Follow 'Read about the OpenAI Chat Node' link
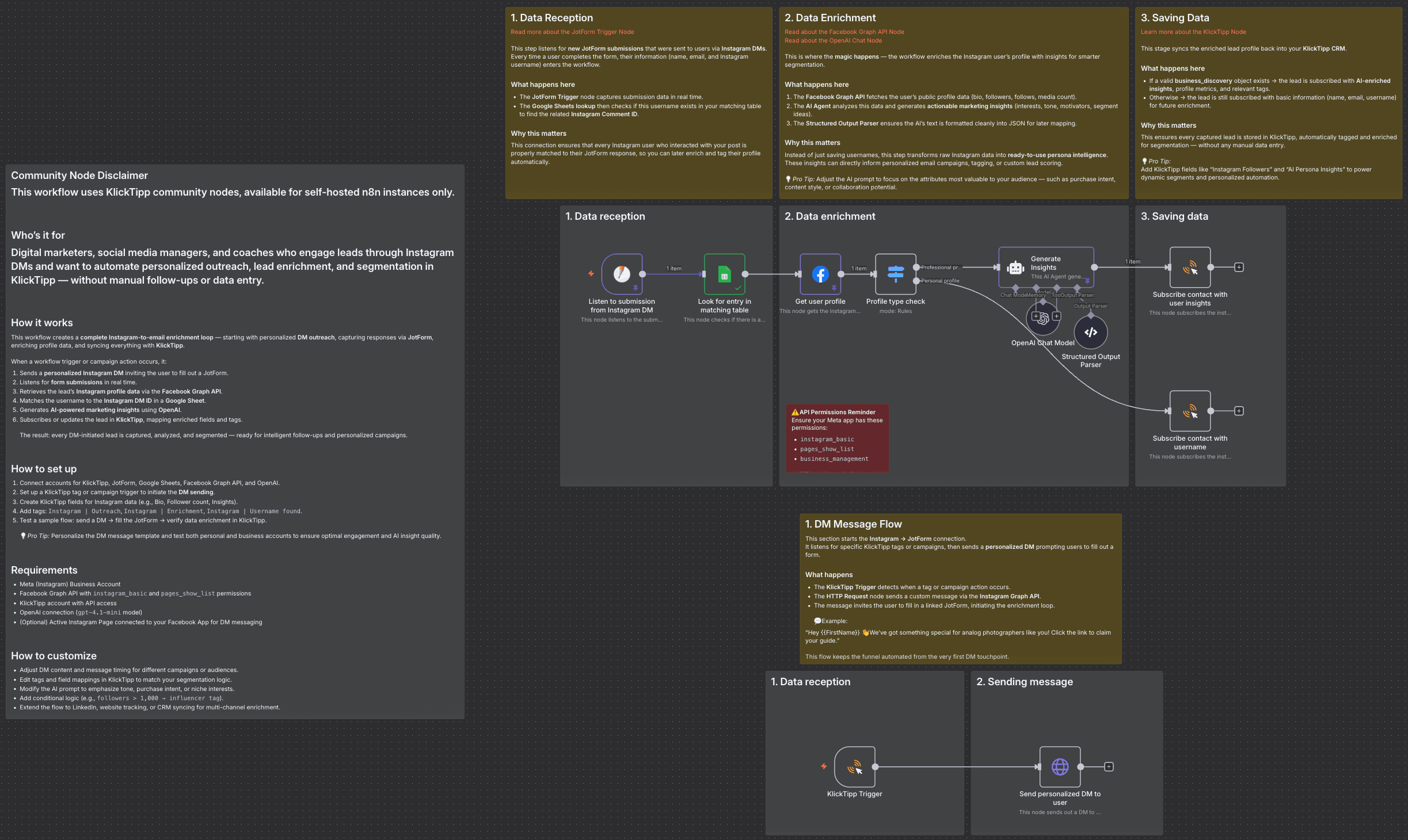 833,40
